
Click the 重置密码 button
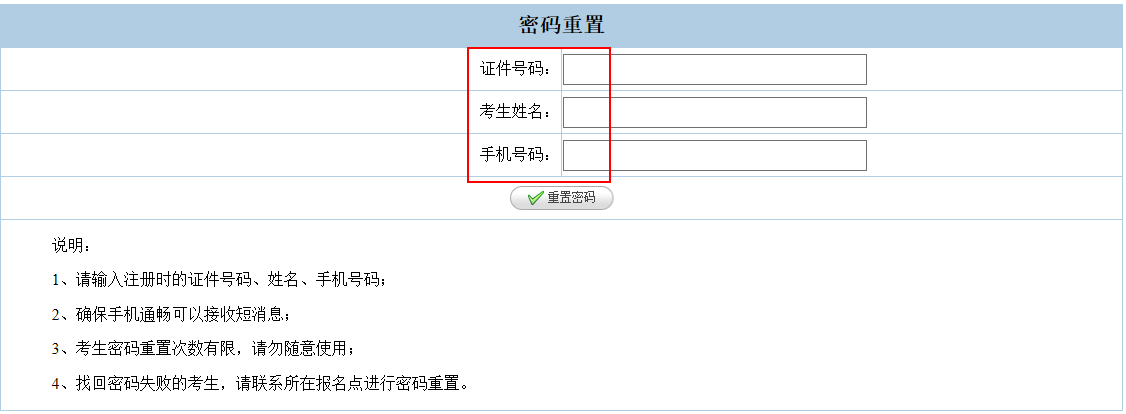point(562,198)
